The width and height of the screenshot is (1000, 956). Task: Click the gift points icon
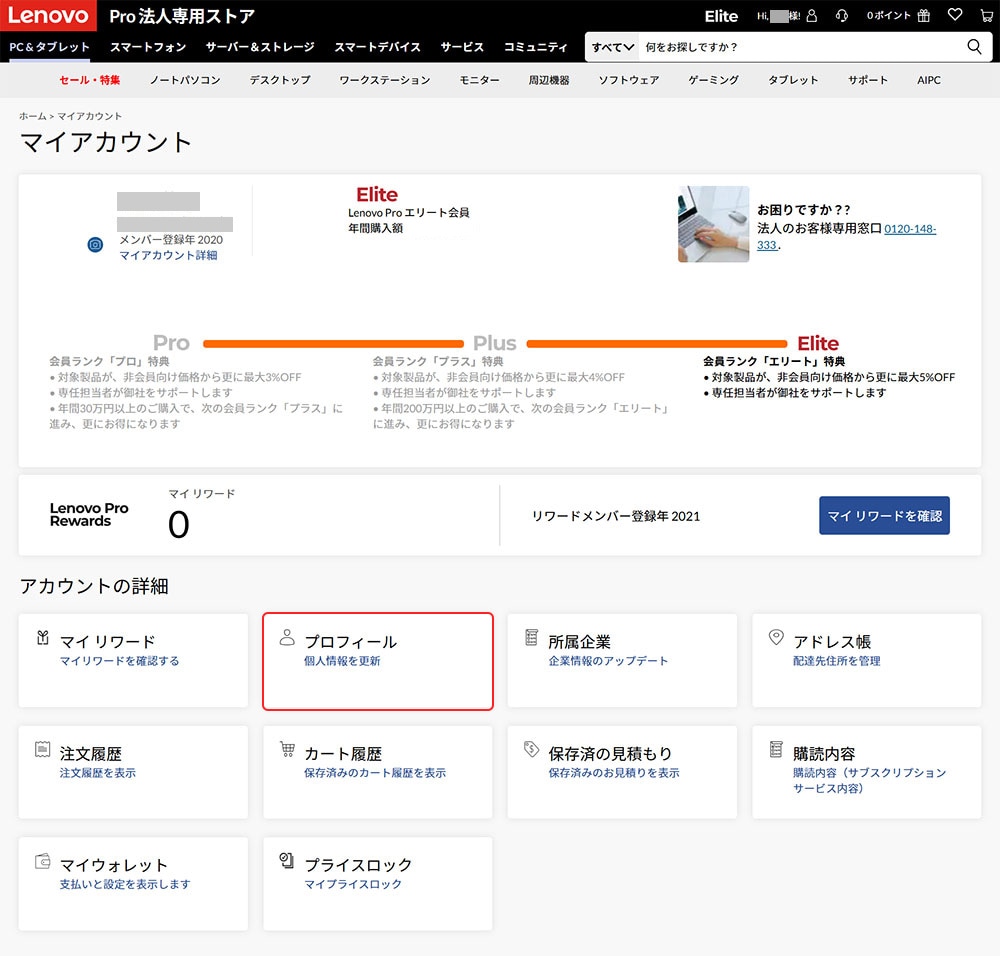[924, 16]
